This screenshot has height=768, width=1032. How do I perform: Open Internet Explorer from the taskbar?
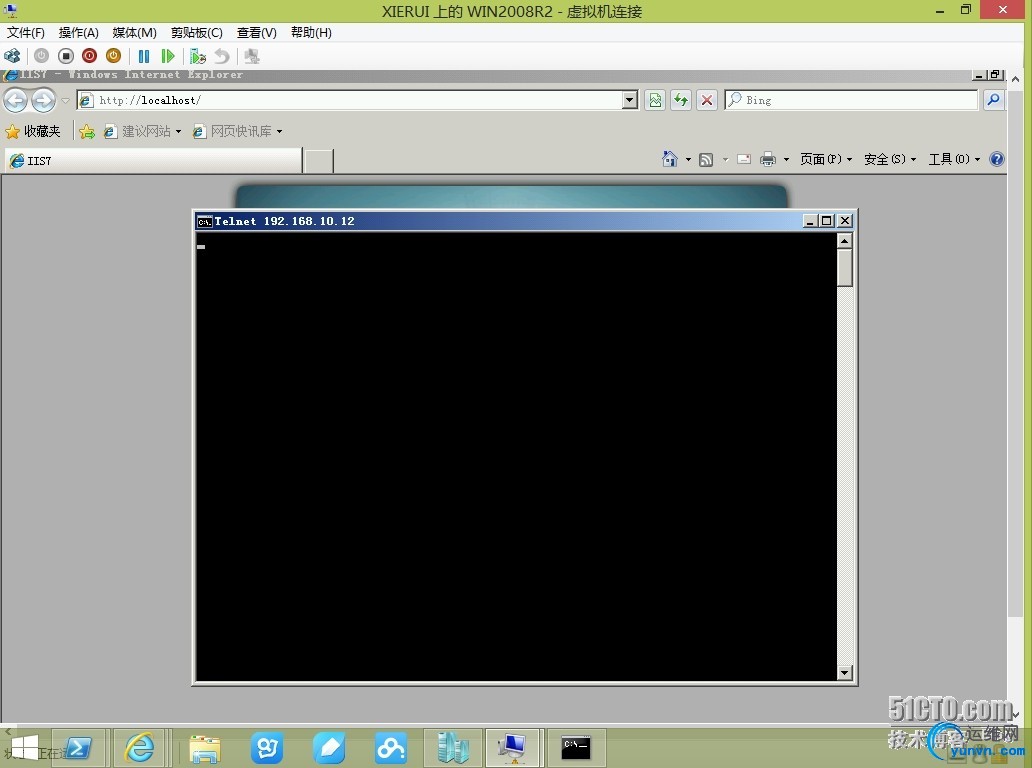[x=140, y=748]
